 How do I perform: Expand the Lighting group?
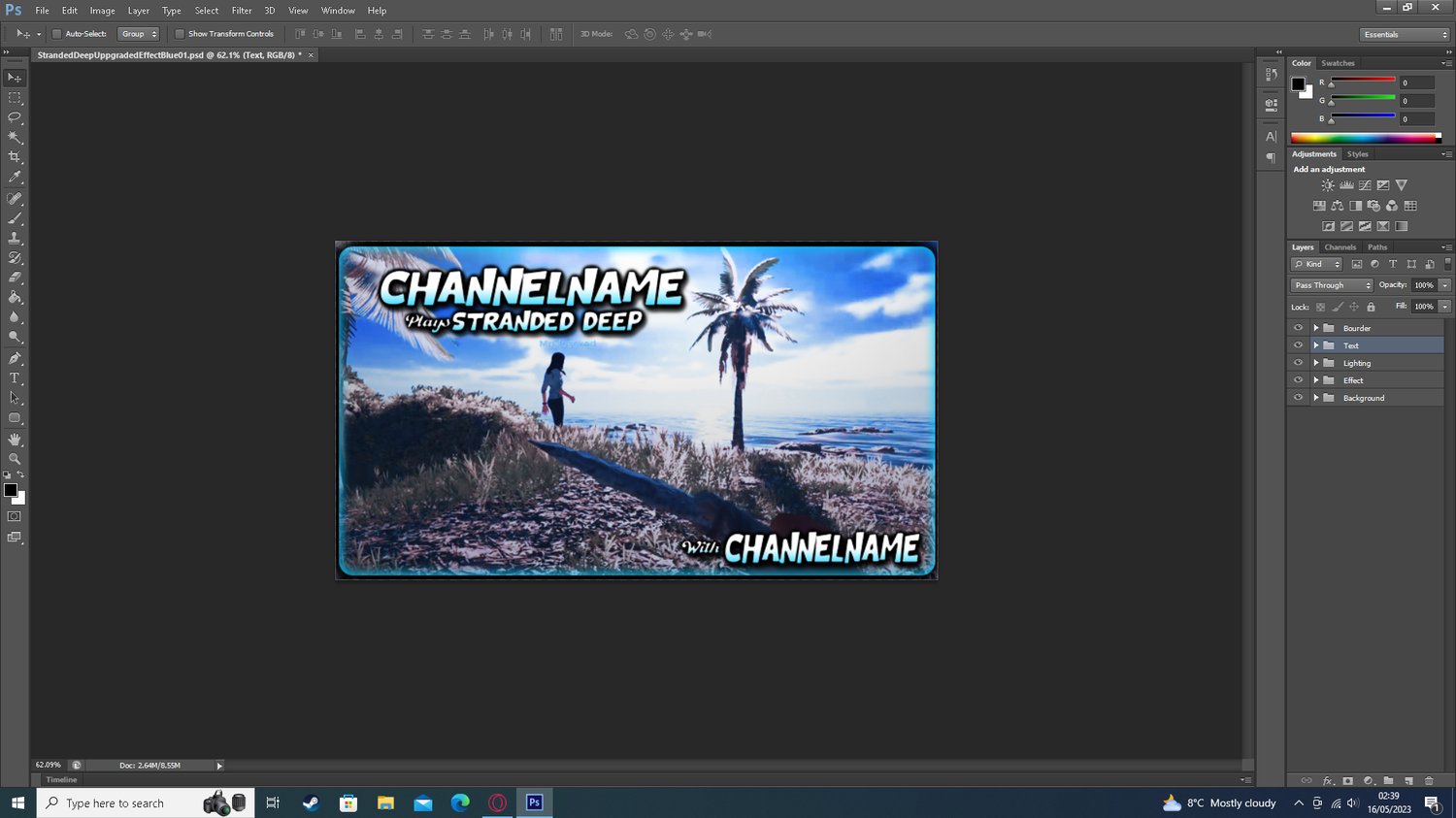pyautogui.click(x=1316, y=363)
